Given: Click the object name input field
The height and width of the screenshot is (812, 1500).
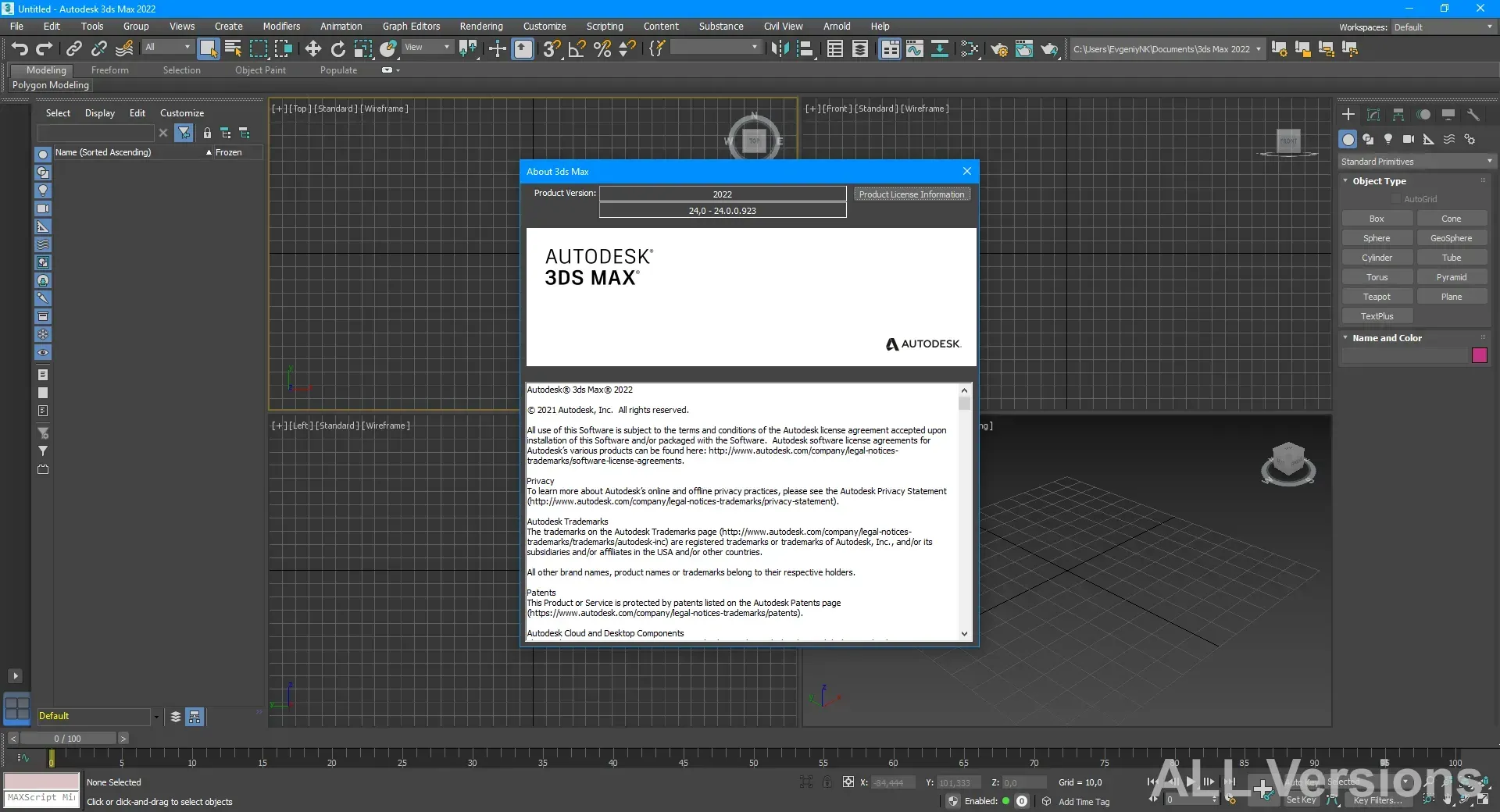Looking at the screenshot, I should [1405, 355].
